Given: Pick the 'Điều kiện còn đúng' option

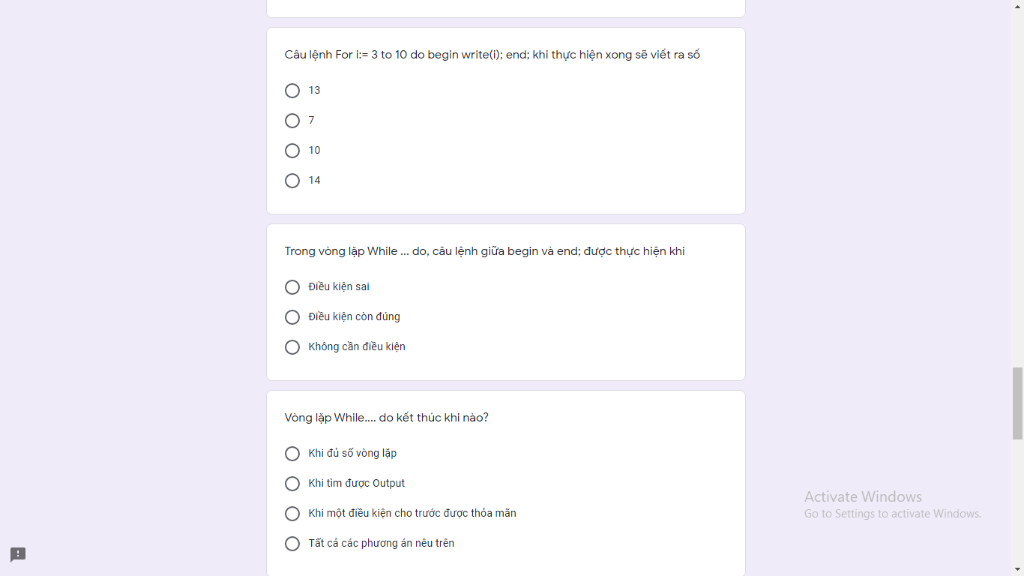Looking at the screenshot, I should (292, 317).
